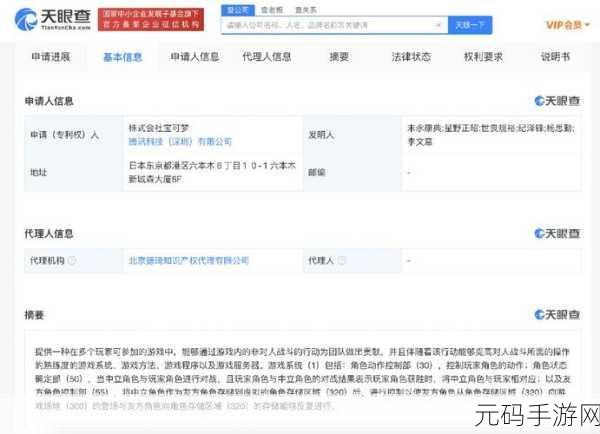Switch to the 法律状态 tab
The image size is (600, 434).
411,57
